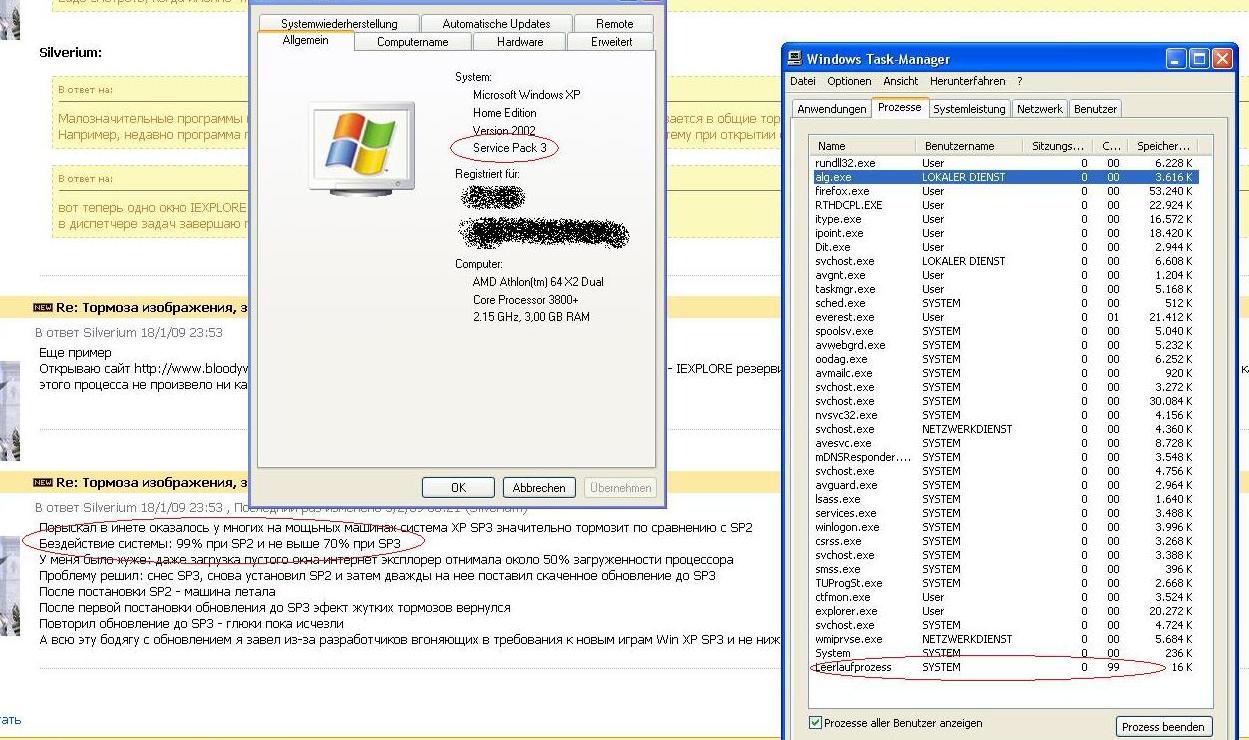
Task: Open the Optionen menu
Action: (x=849, y=81)
